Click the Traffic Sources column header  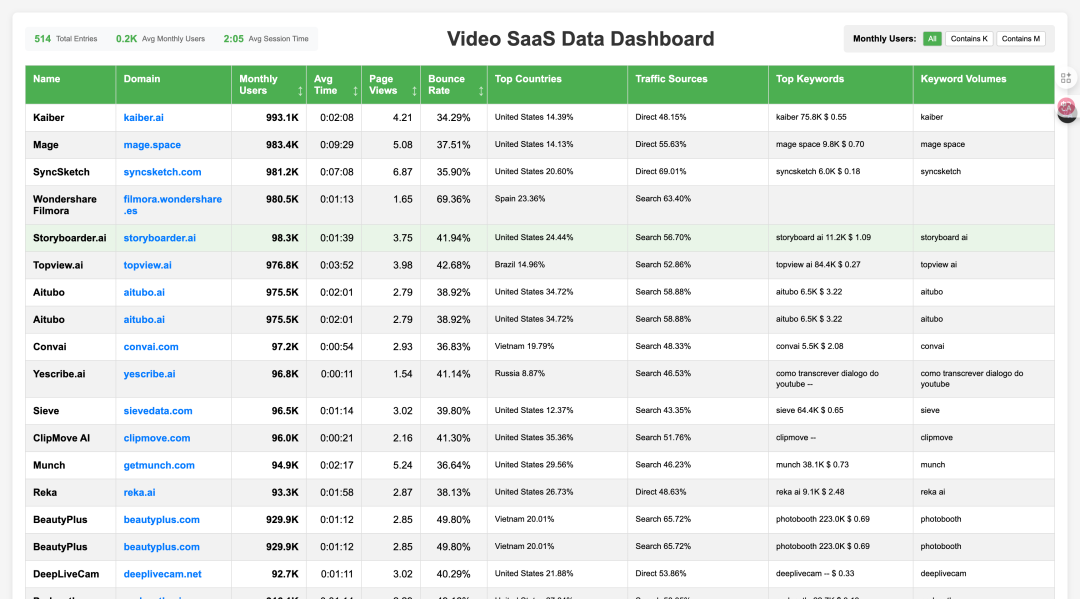coord(698,85)
